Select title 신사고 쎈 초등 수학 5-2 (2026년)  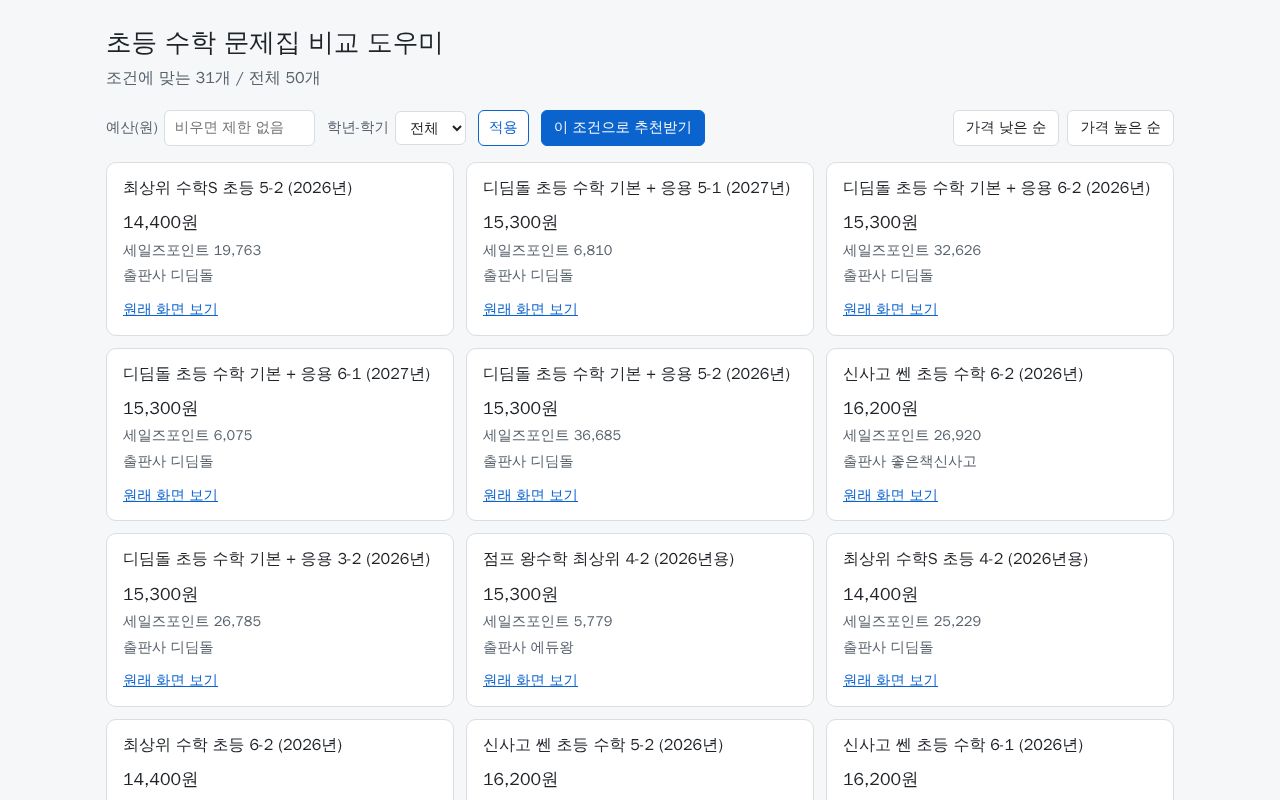coord(603,745)
